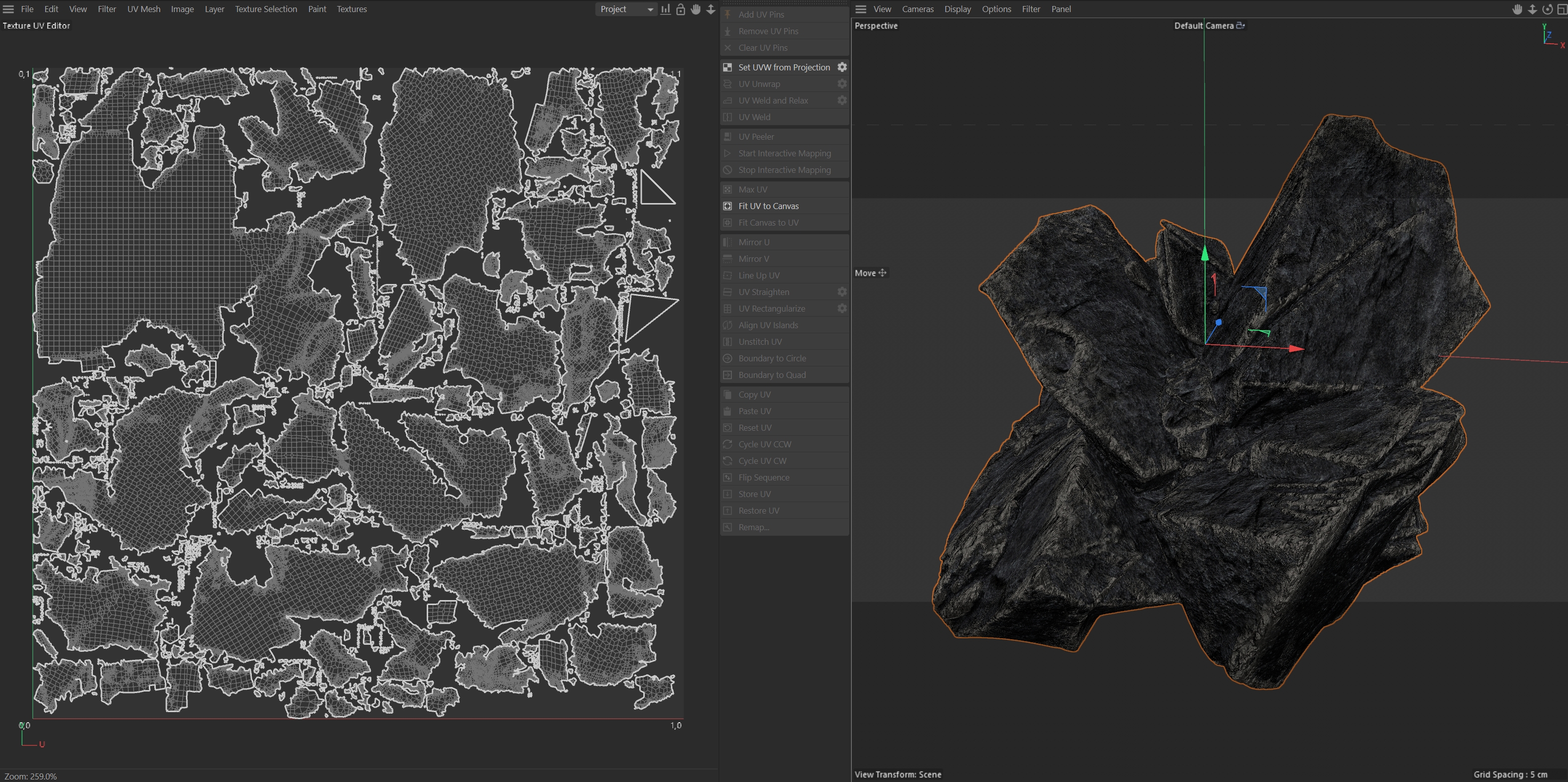Click the zoom arrows icon in 3D viewport header
This screenshot has width=1568, height=782.
point(1532,9)
